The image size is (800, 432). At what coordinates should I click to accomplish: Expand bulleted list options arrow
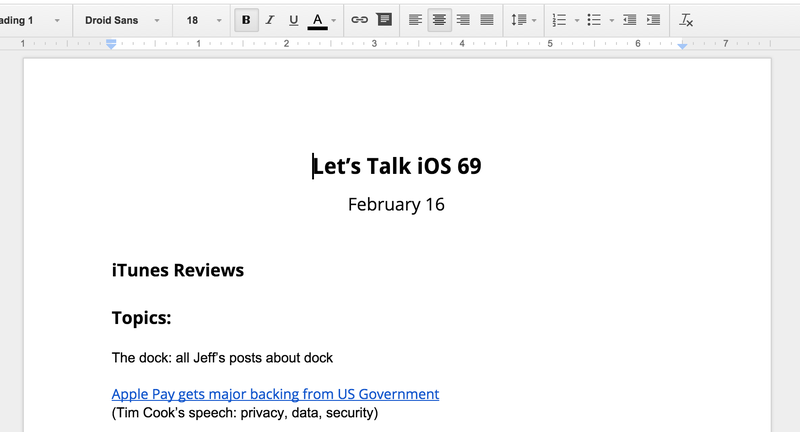pos(612,20)
